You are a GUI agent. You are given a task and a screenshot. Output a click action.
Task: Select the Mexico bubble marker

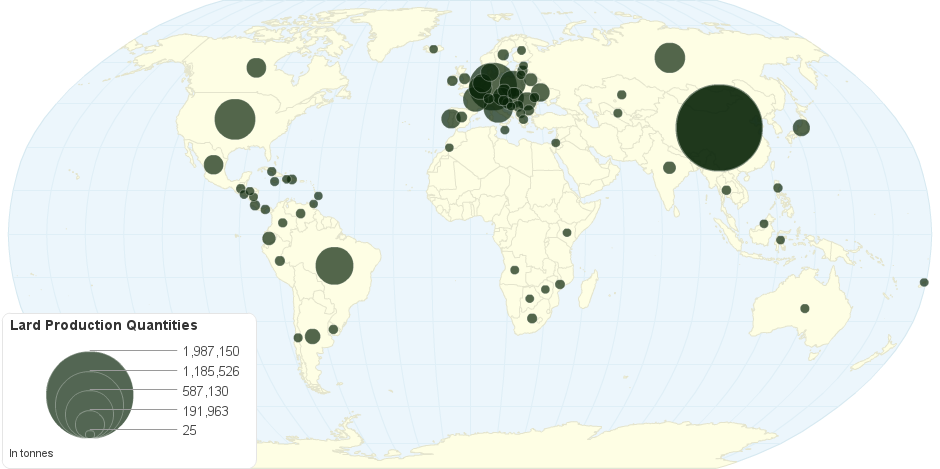[213, 165]
